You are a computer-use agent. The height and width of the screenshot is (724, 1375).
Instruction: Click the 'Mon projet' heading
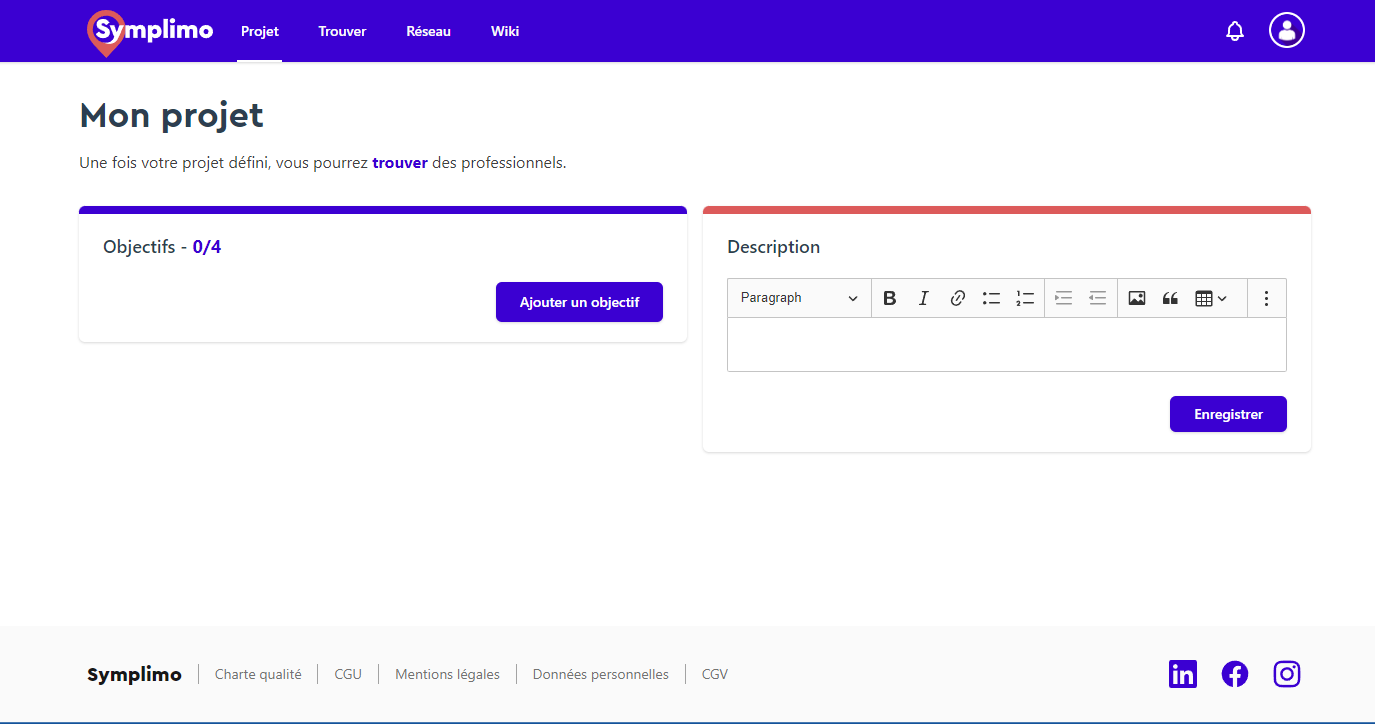172,116
